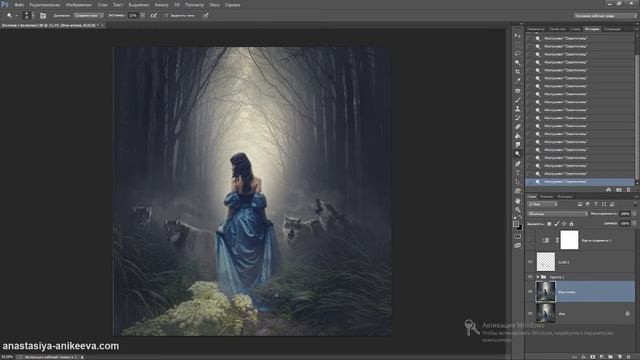Open the Файл menu
This screenshot has width=640, height=360.
[19, 5]
